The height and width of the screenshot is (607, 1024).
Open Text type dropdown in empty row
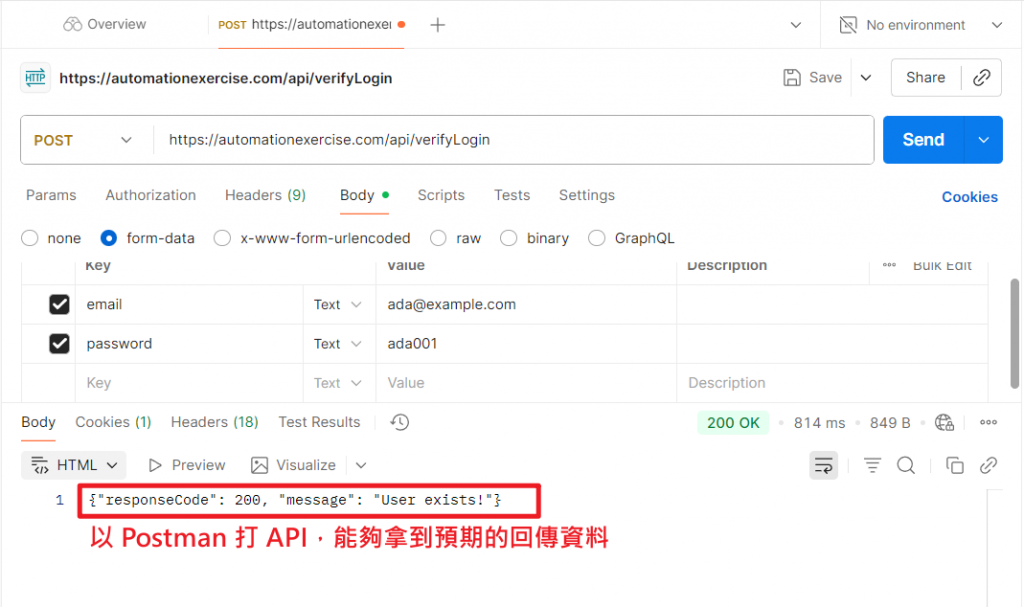(338, 383)
